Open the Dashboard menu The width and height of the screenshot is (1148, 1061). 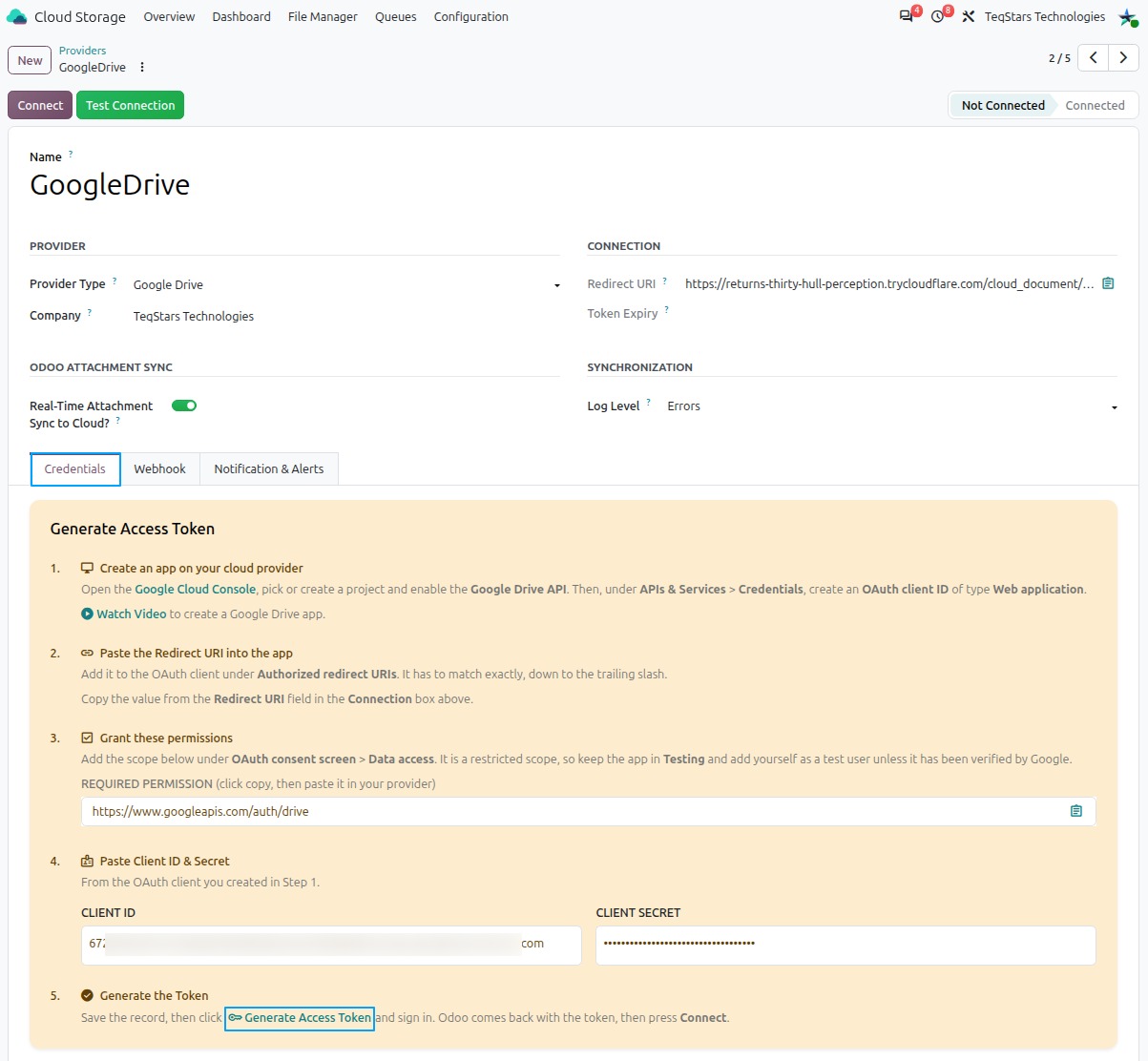click(241, 16)
